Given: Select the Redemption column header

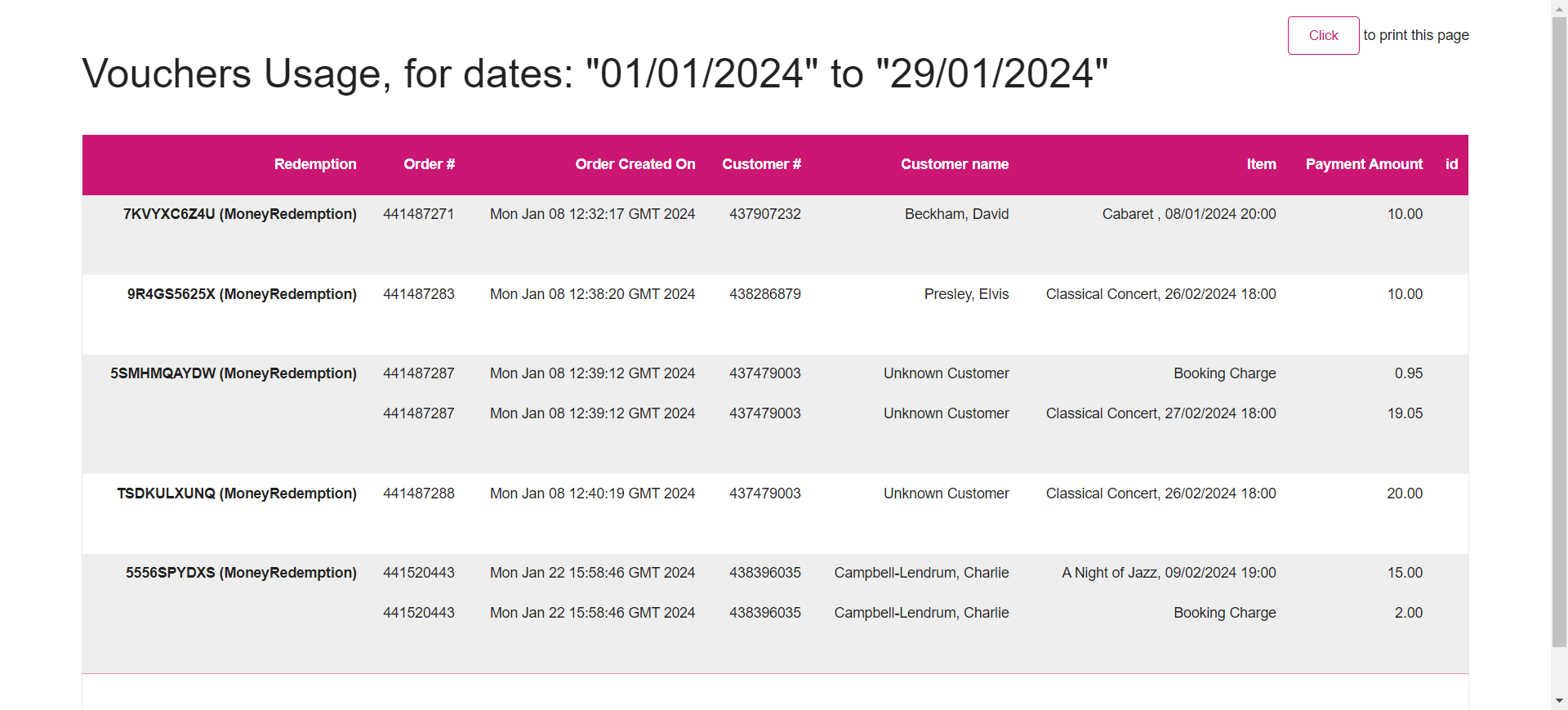Looking at the screenshot, I should point(315,164).
